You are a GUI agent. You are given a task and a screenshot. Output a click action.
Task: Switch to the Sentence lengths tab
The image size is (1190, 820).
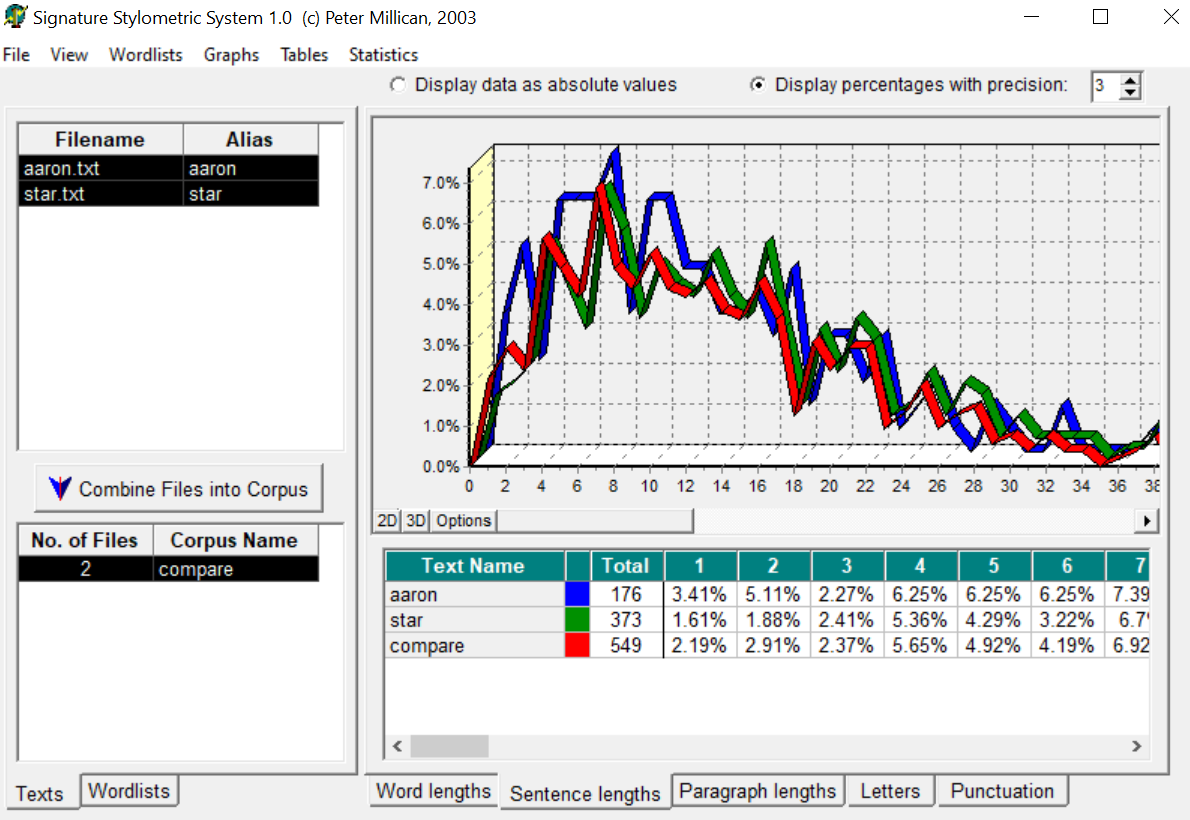click(585, 793)
